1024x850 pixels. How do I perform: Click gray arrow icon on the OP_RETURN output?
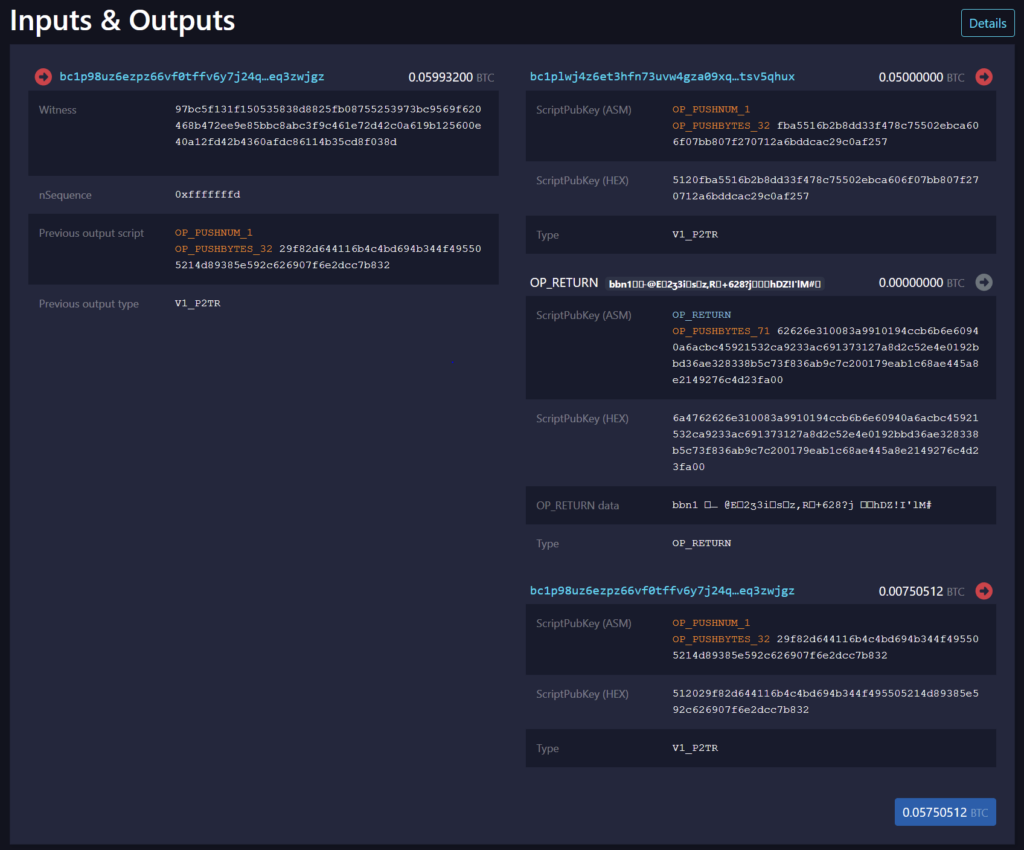(x=984, y=283)
